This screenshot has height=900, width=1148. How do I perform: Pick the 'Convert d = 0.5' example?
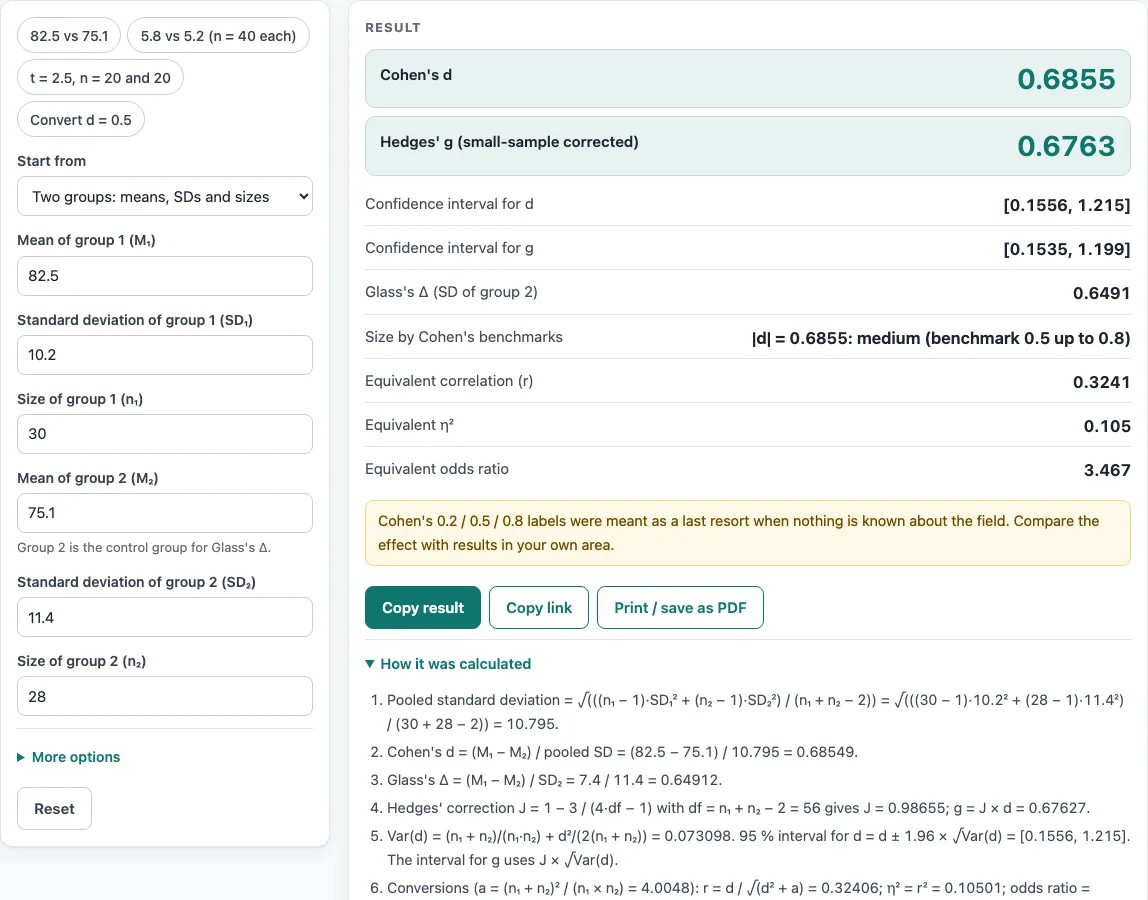[81, 119]
